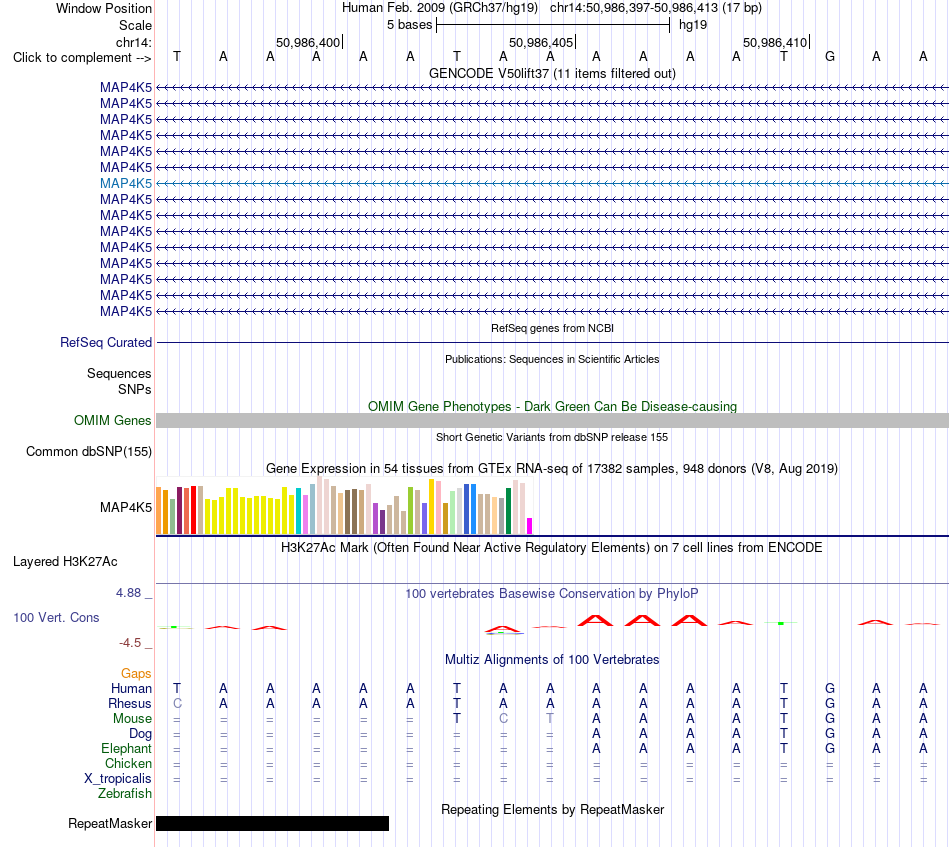Image resolution: width=950 pixels, height=847 pixels.
Task: Click the G base in the Human alignment row
Action: coord(830,689)
